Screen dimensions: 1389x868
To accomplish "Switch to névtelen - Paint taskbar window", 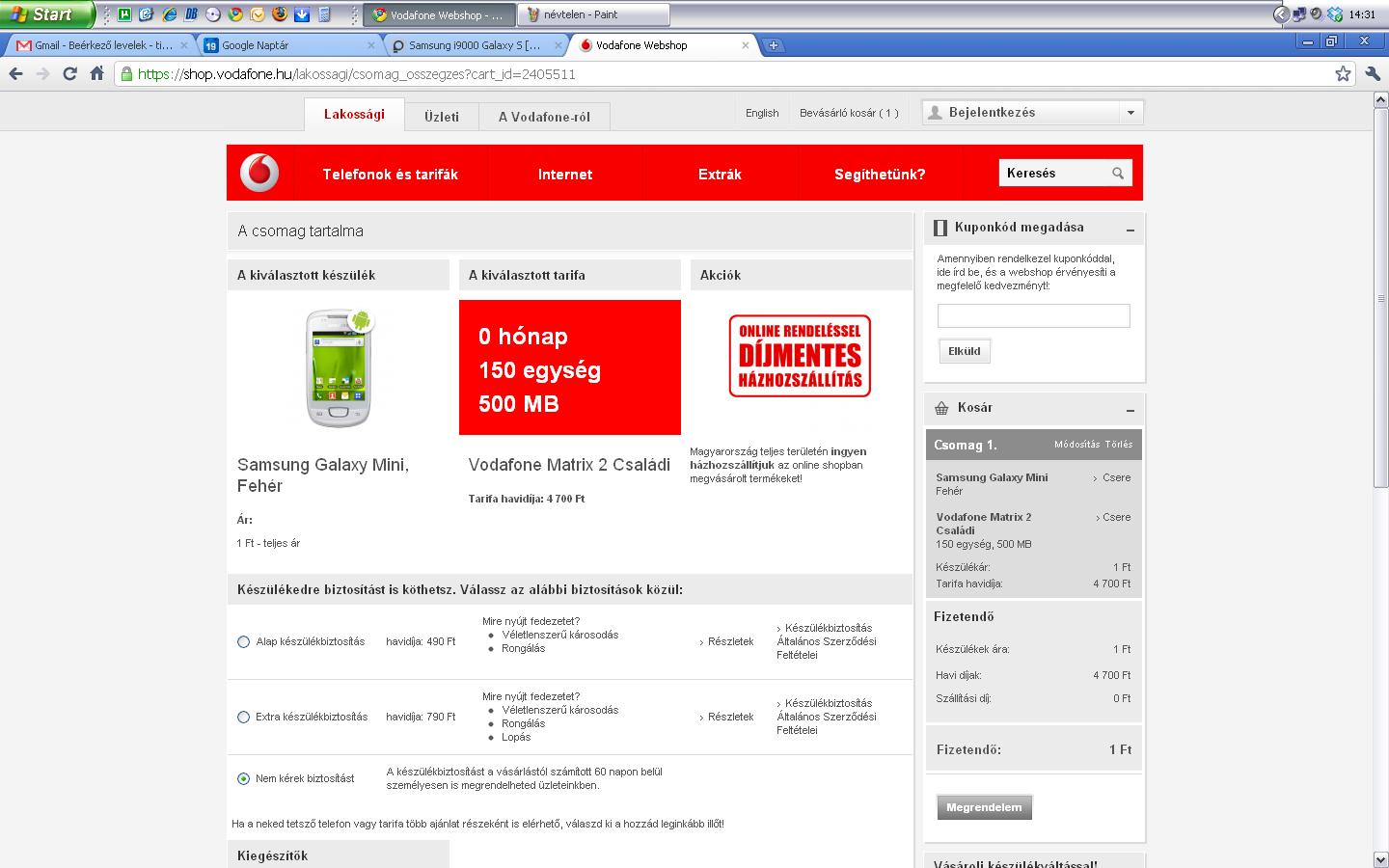I will pos(593,14).
